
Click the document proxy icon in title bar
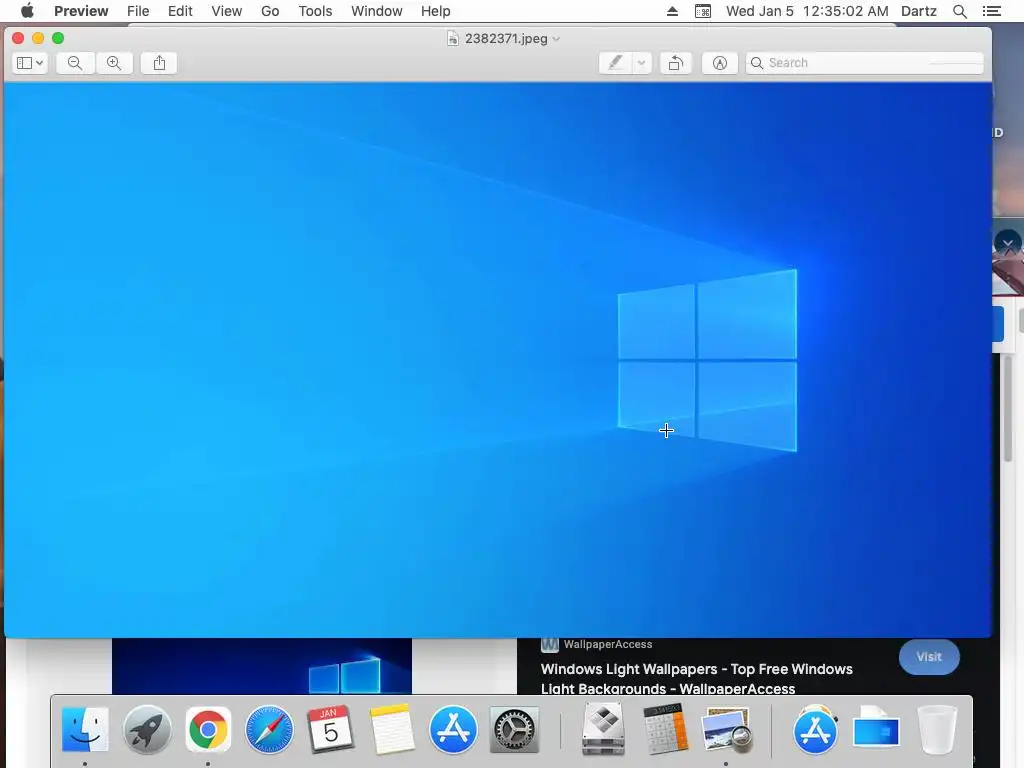[453, 39]
